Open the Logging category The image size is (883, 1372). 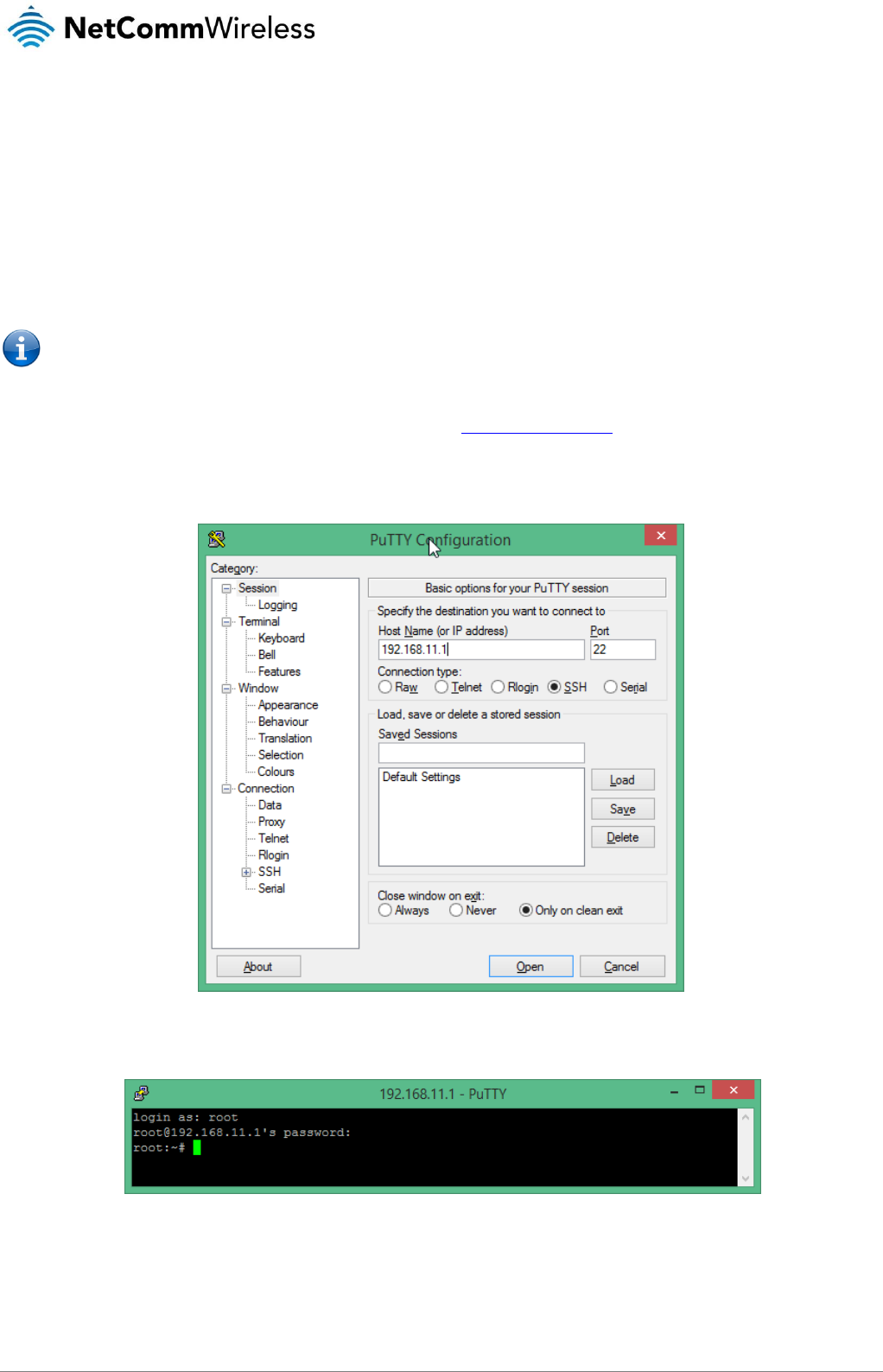pyautogui.click(x=277, y=605)
